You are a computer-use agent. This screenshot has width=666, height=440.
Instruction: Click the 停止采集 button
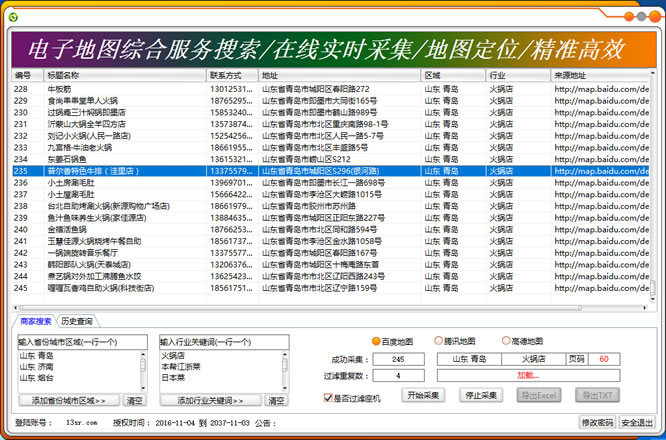480,395
